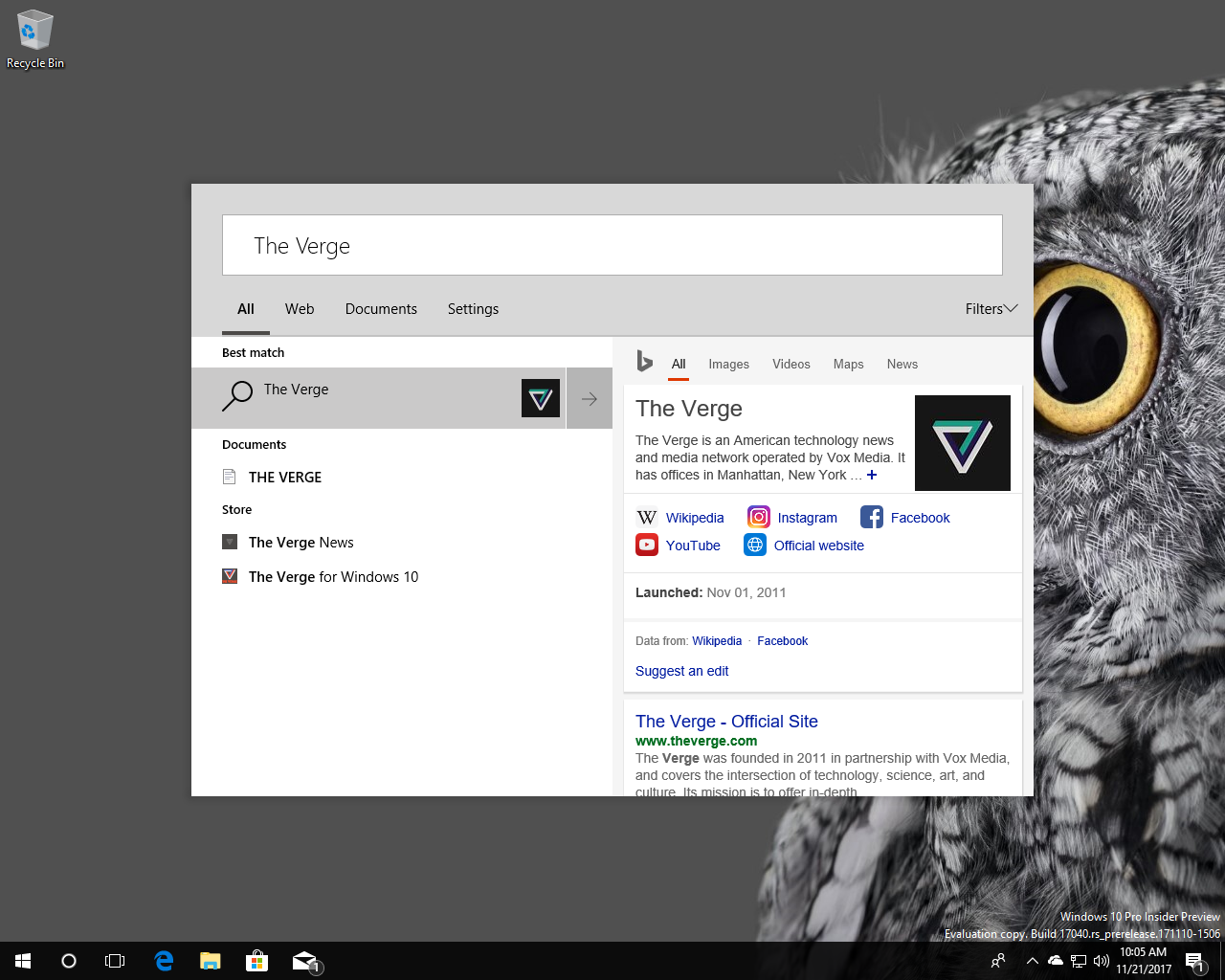Expand the Filters dropdown

click(x=991, y=309)
